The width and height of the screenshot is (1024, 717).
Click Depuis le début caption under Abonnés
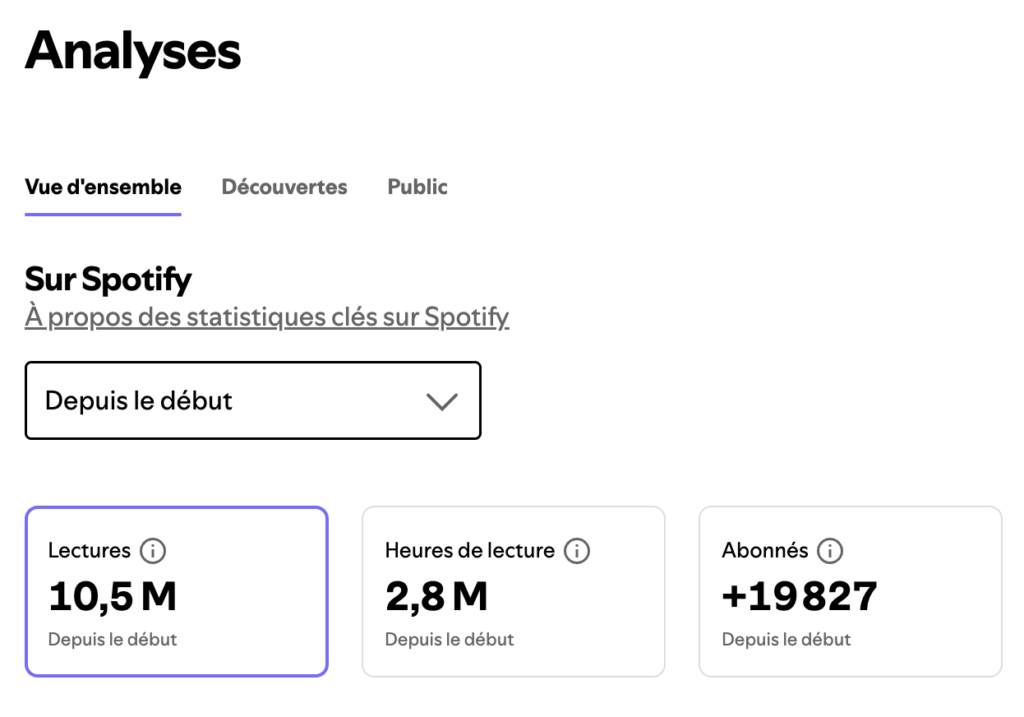786,639
